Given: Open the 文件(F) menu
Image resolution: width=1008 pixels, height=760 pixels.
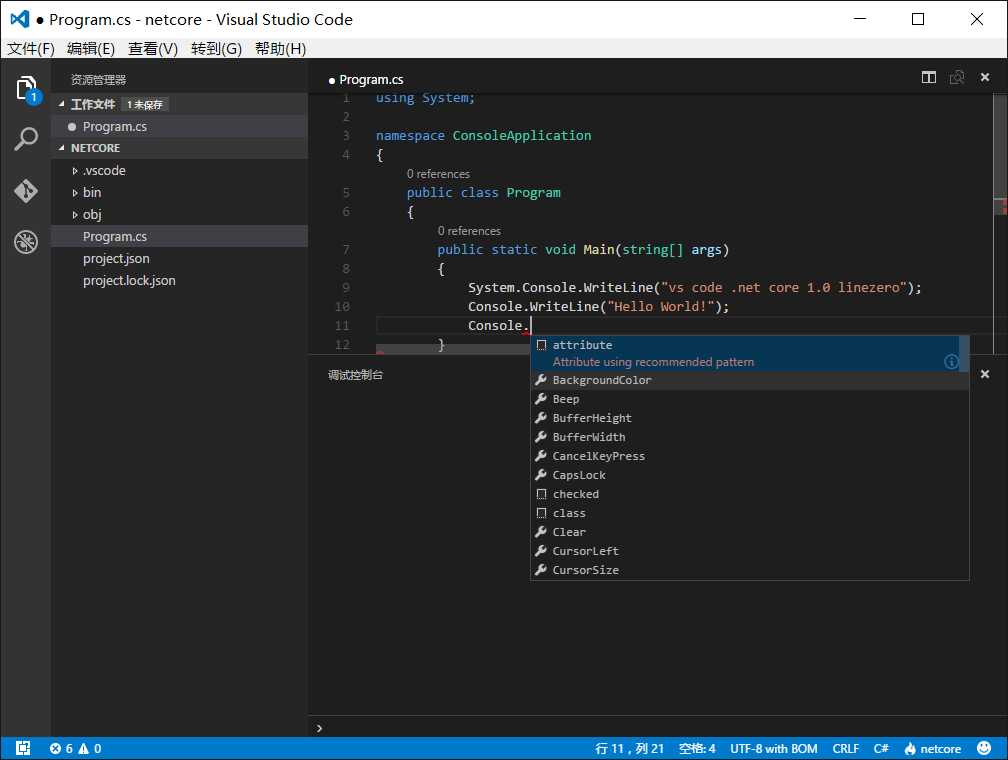Looking at the screenshot, I should (x=30, y=49).
